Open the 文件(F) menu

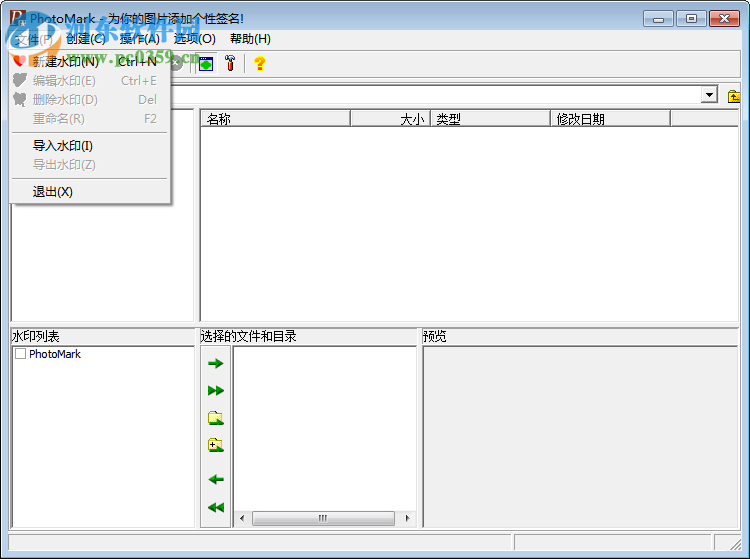tap(33, 39)
